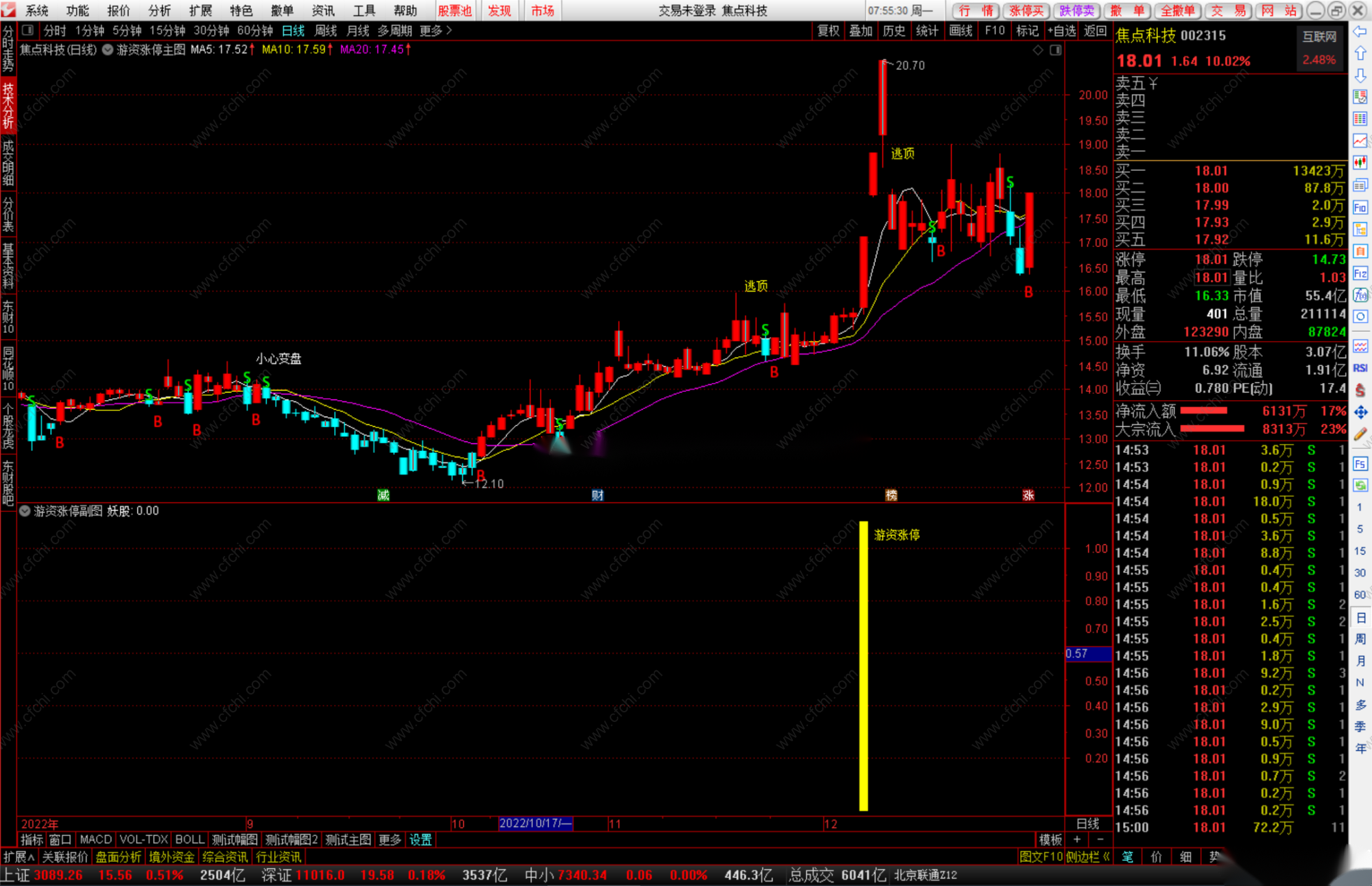Viewport: 1372px width, 886px height.
Task: Click the RSI indicator icon in right toolbar
Action: (1360, 368)
